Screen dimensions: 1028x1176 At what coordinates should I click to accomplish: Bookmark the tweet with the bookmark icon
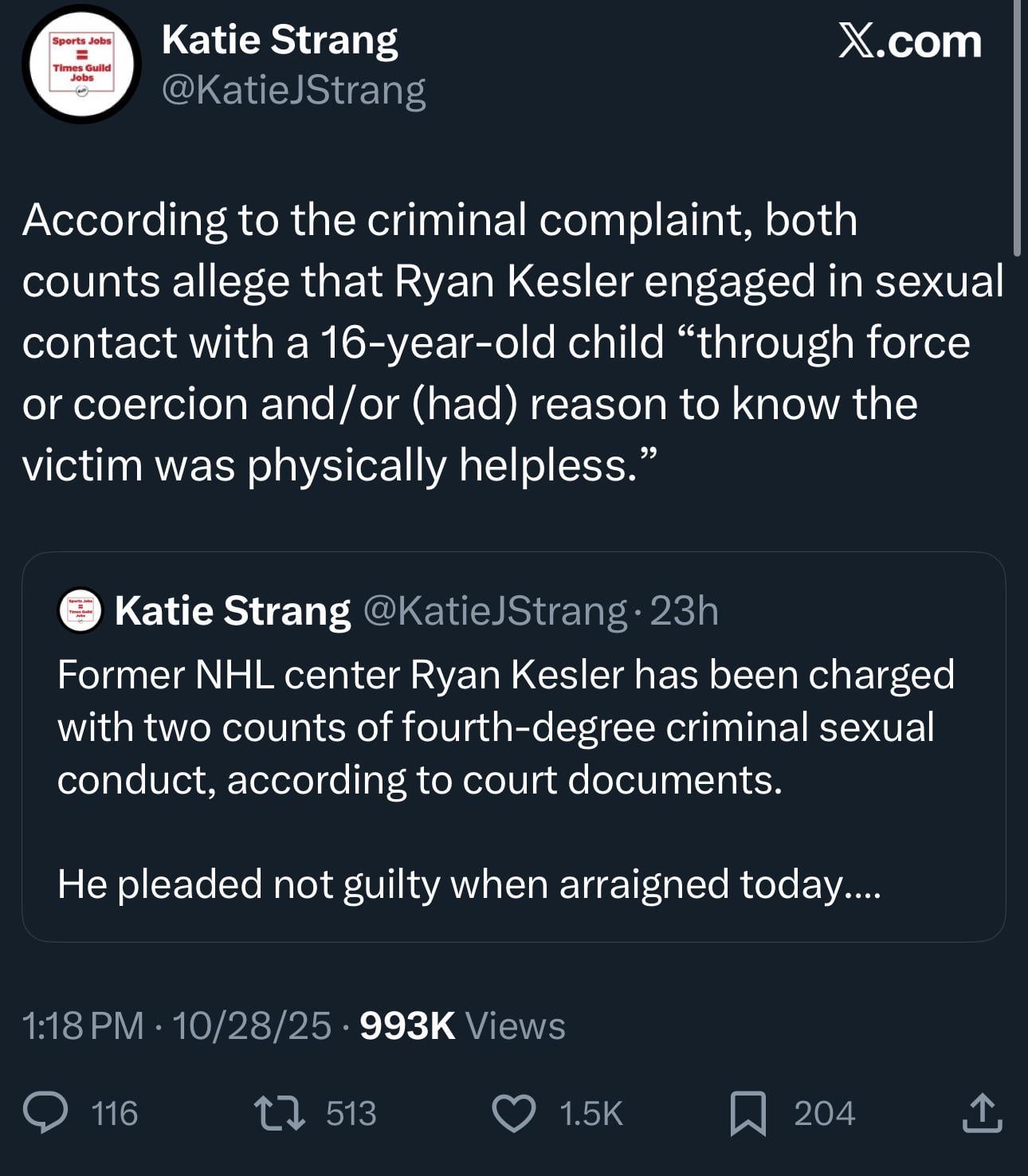(x=748, y=1113)
